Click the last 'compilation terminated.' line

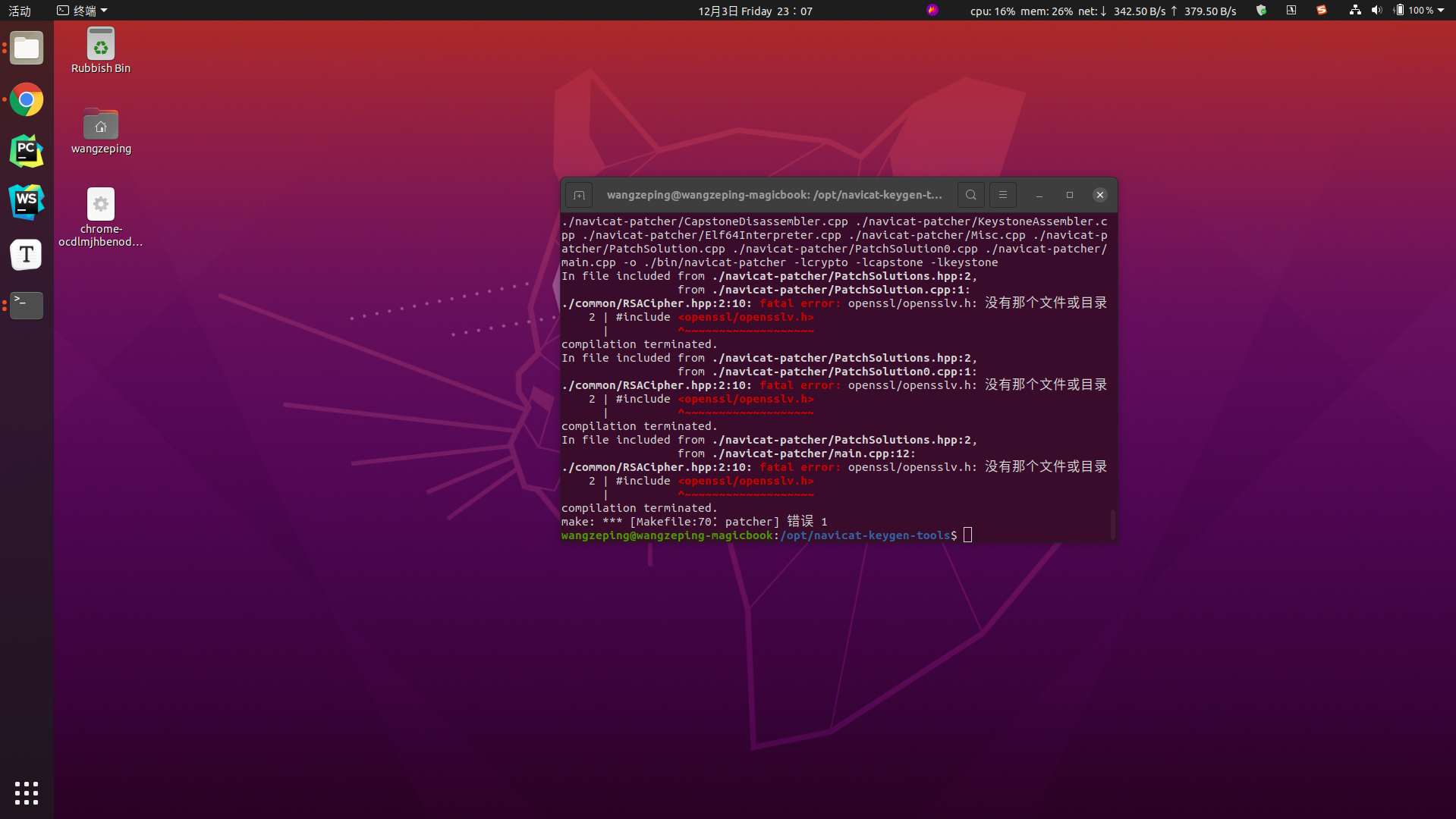coord(639,508)
